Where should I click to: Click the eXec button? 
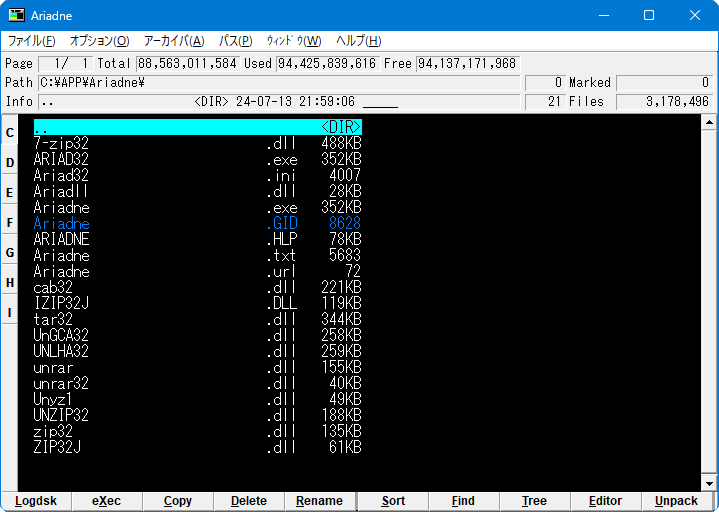tap(107, 501)
